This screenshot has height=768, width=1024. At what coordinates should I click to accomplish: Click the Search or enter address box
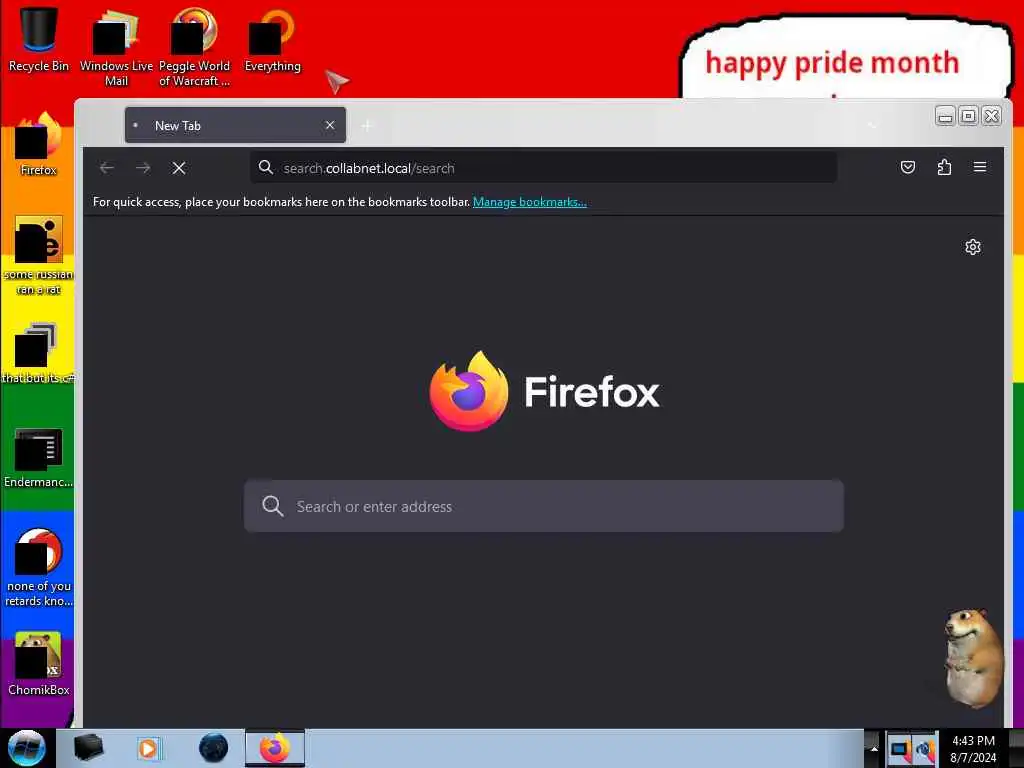coord(543,506)
